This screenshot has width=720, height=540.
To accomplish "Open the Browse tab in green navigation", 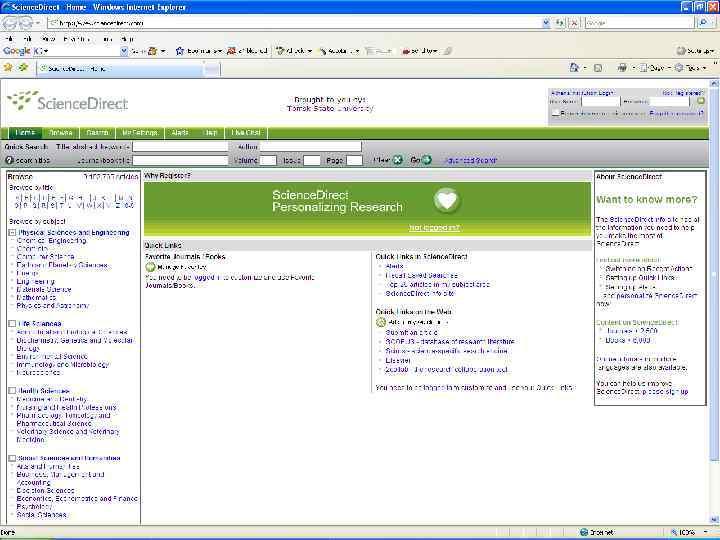I will tap(61, 133).
